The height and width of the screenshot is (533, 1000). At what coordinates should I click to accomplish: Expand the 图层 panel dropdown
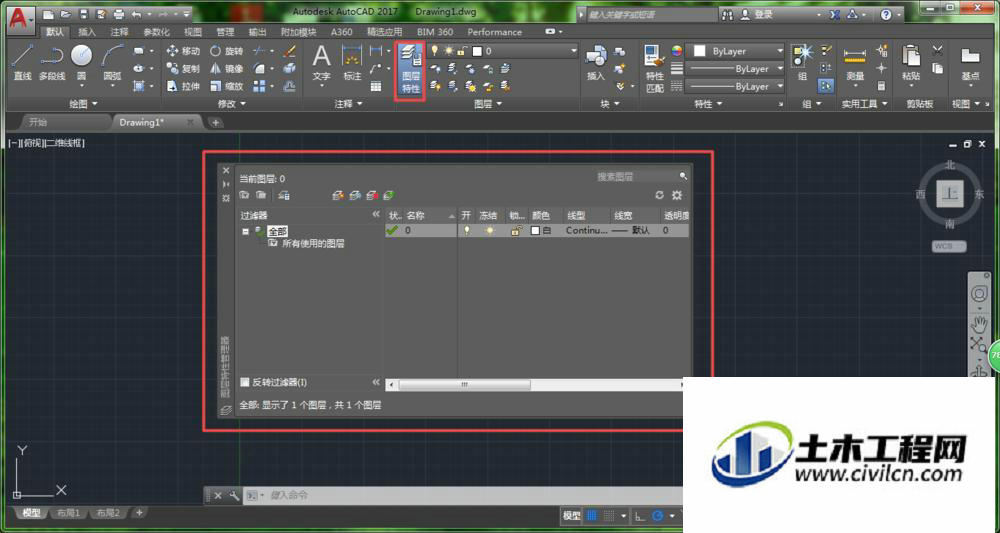click(x=488, y=103)
